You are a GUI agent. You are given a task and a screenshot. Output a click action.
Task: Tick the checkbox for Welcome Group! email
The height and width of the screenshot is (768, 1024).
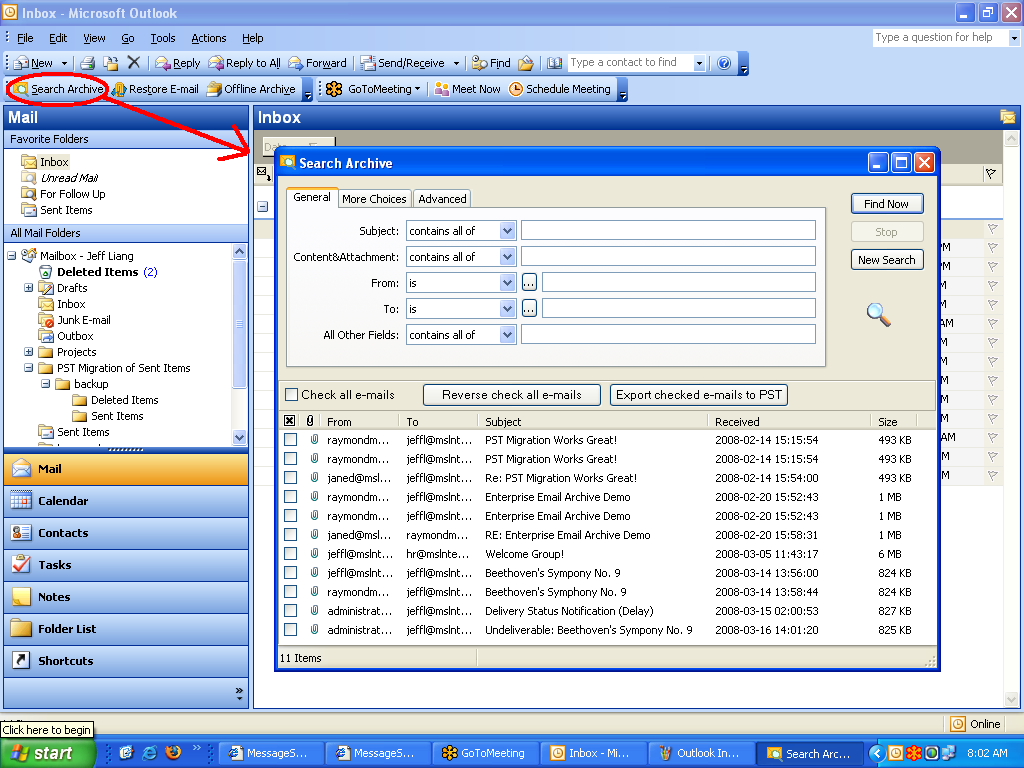pyautogui.click(x=290, y=554)
